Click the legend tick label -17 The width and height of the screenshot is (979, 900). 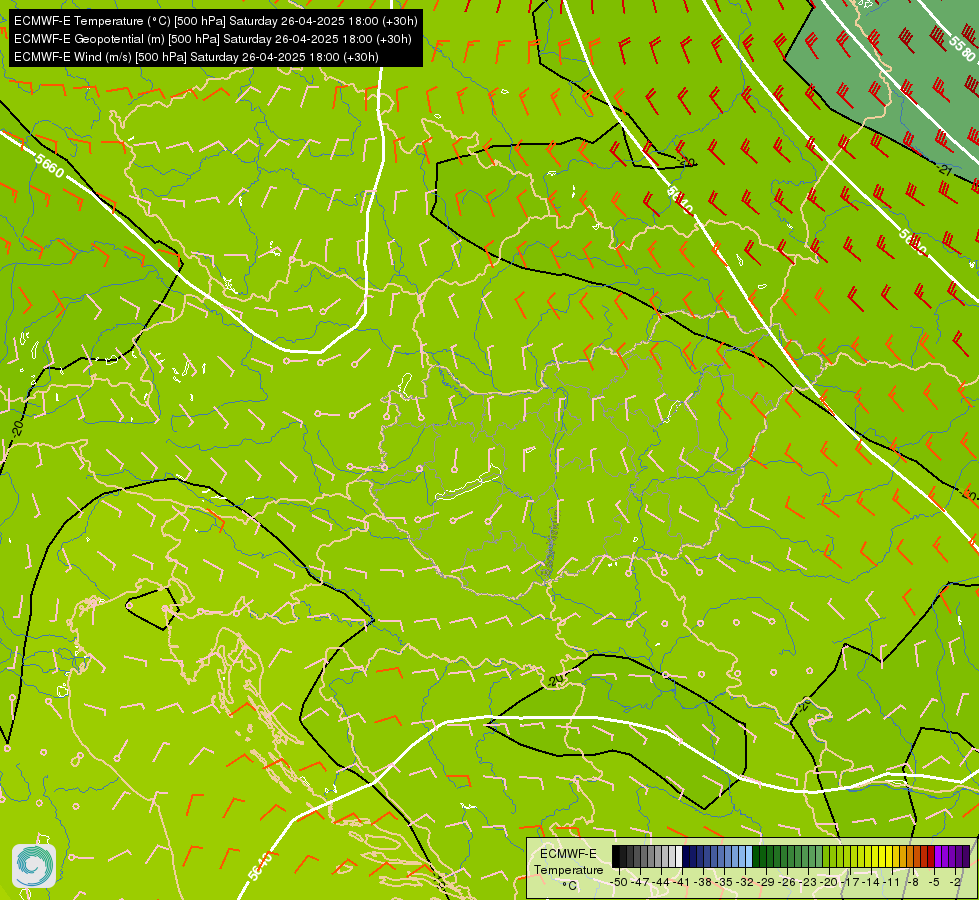point(850,883)
